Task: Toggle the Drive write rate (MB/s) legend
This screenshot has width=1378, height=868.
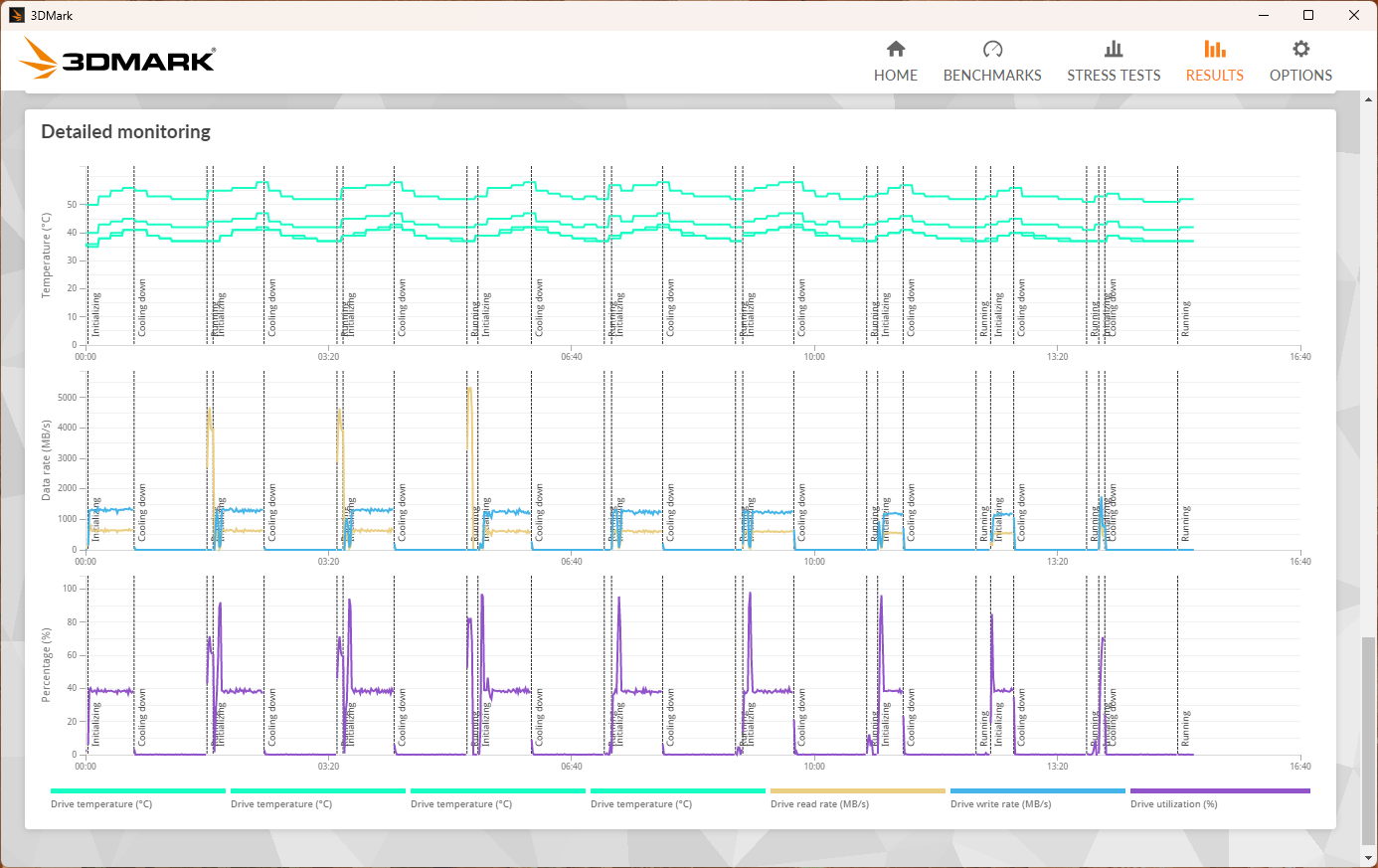Action: pyautogui.click(x=1000, y=804)
